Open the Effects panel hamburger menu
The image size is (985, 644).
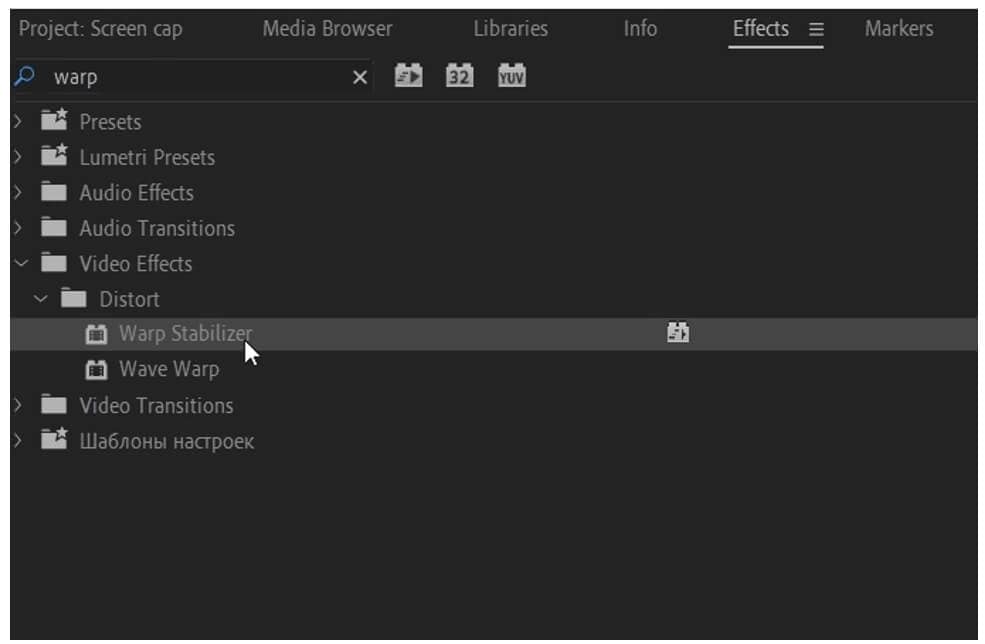coord(816,30)
